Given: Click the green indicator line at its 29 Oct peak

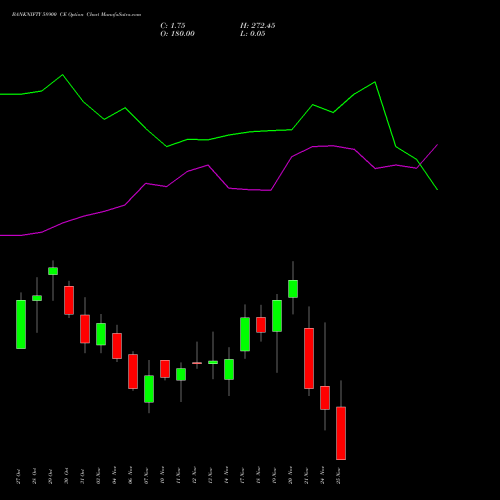Looking at the screenshot, I should tap(63, 75).
